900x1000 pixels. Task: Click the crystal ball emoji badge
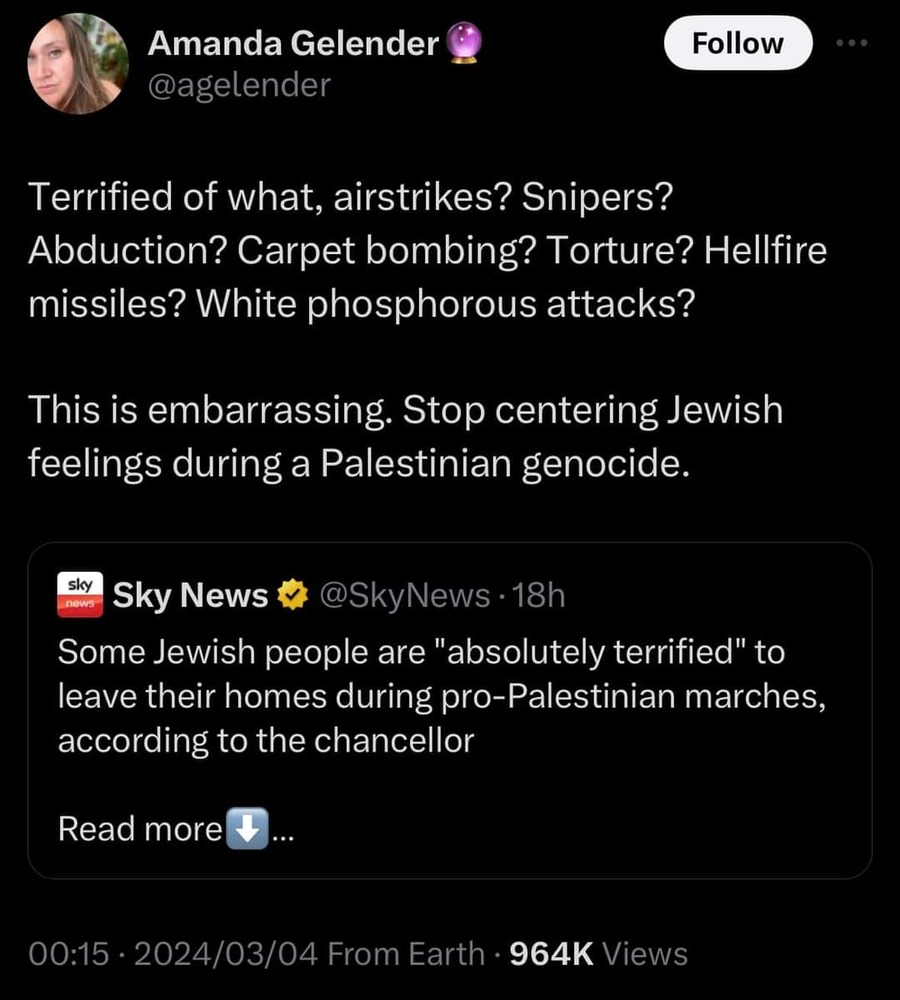coord(462,43)
